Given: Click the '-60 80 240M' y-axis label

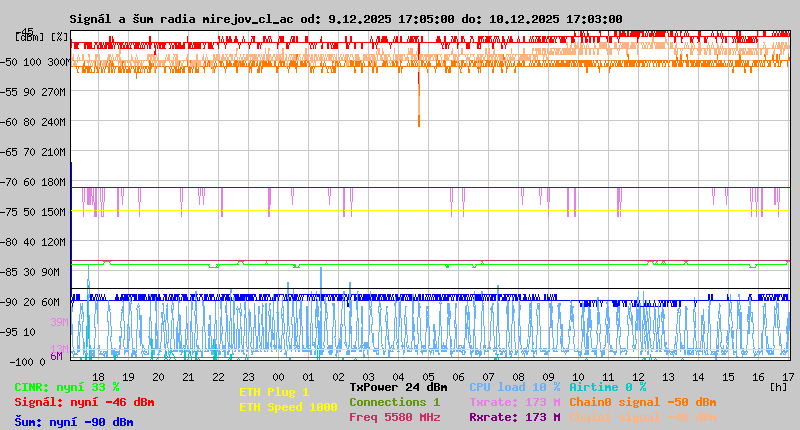Looking at the screenshot, I should (33, 122).
